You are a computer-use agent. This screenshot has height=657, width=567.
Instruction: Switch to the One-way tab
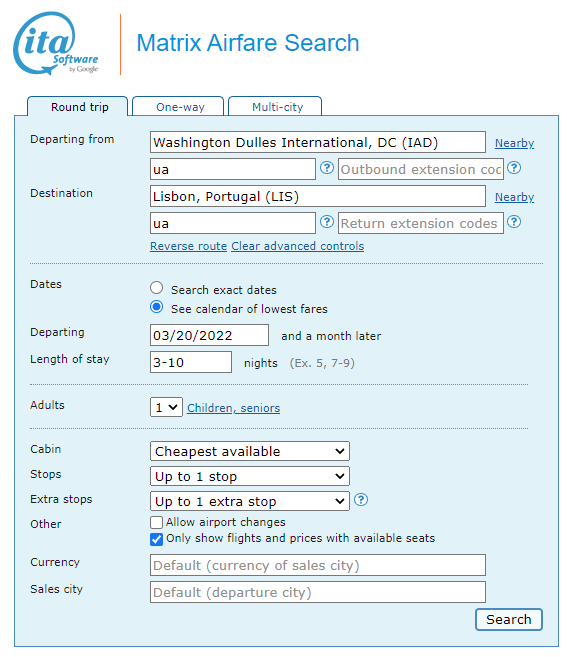(179, 106)
